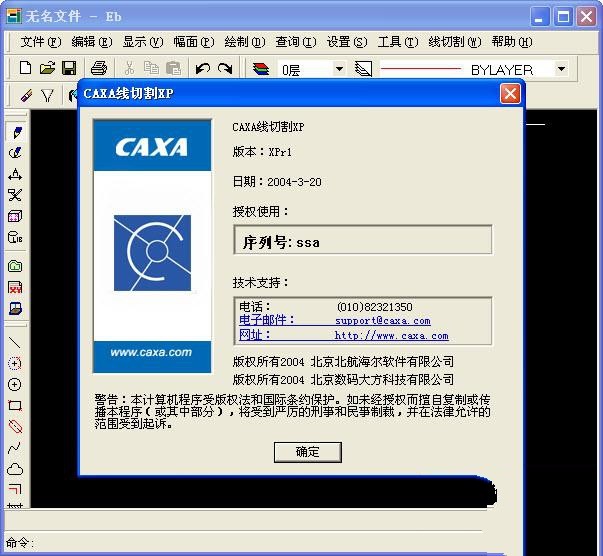Click the 日期:2004-3-20 text

click(277, 181)
